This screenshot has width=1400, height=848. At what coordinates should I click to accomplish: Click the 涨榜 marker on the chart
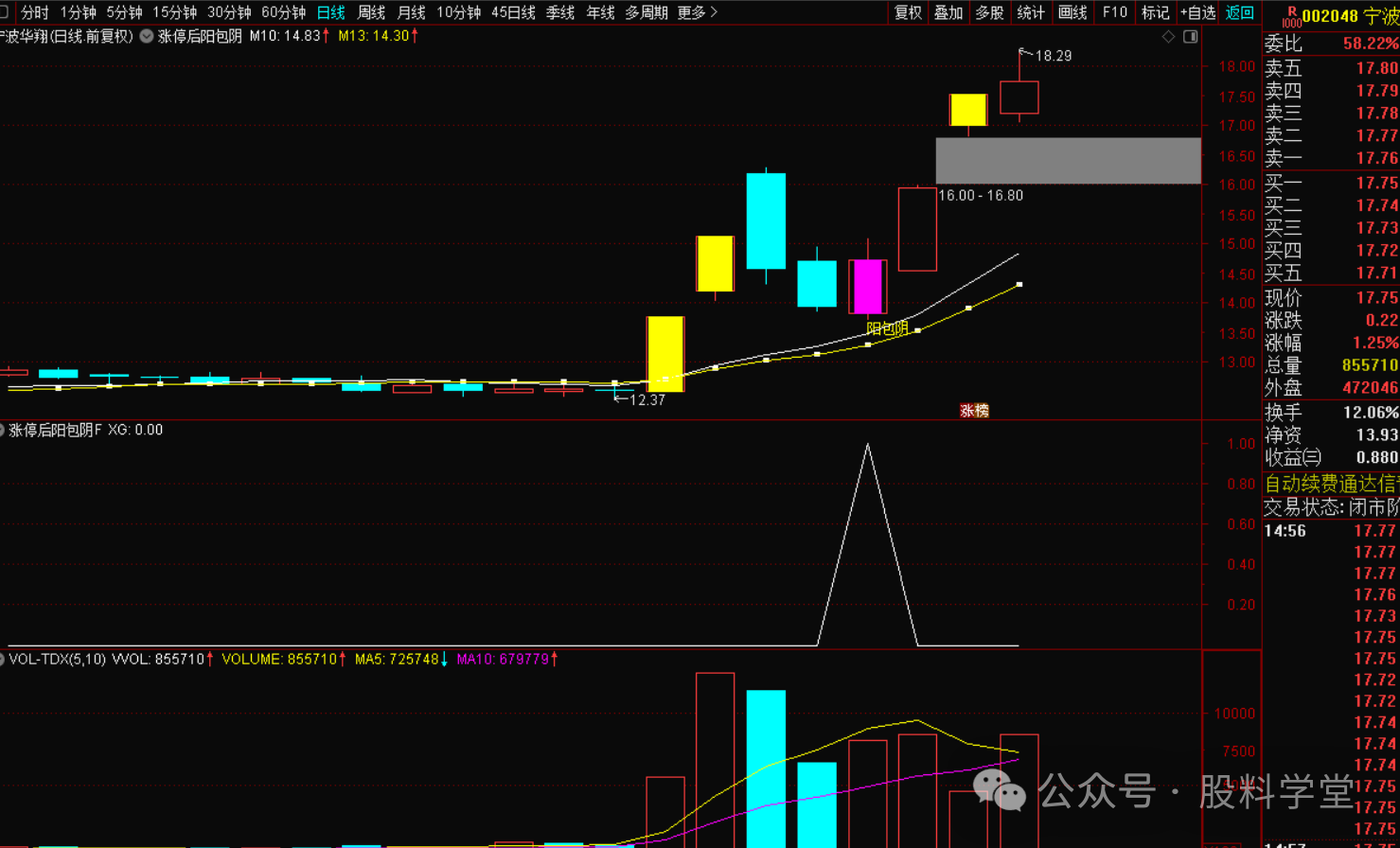(x=974, y=411)
